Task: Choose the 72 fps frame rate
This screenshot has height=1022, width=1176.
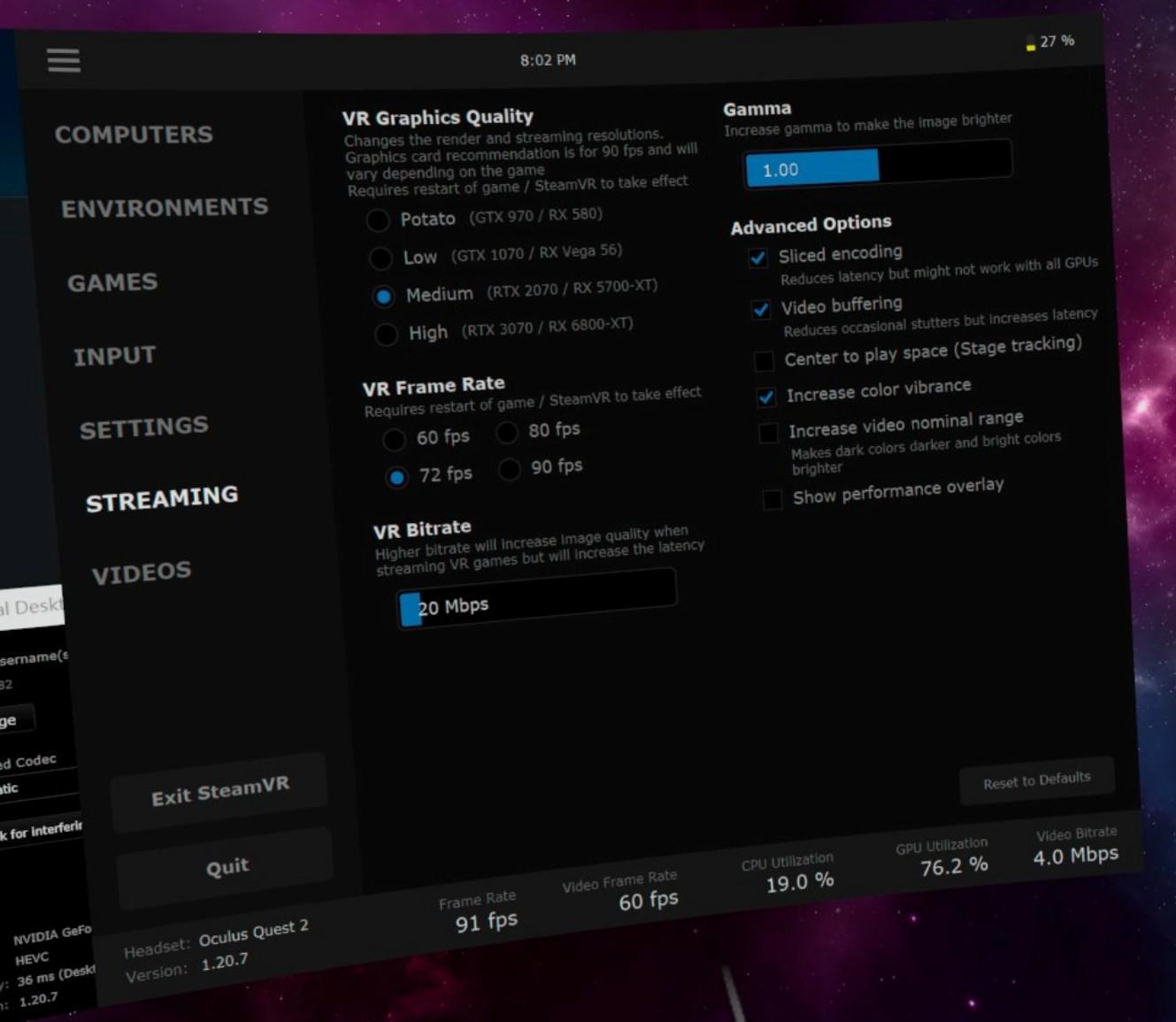Action: (396, 477)
